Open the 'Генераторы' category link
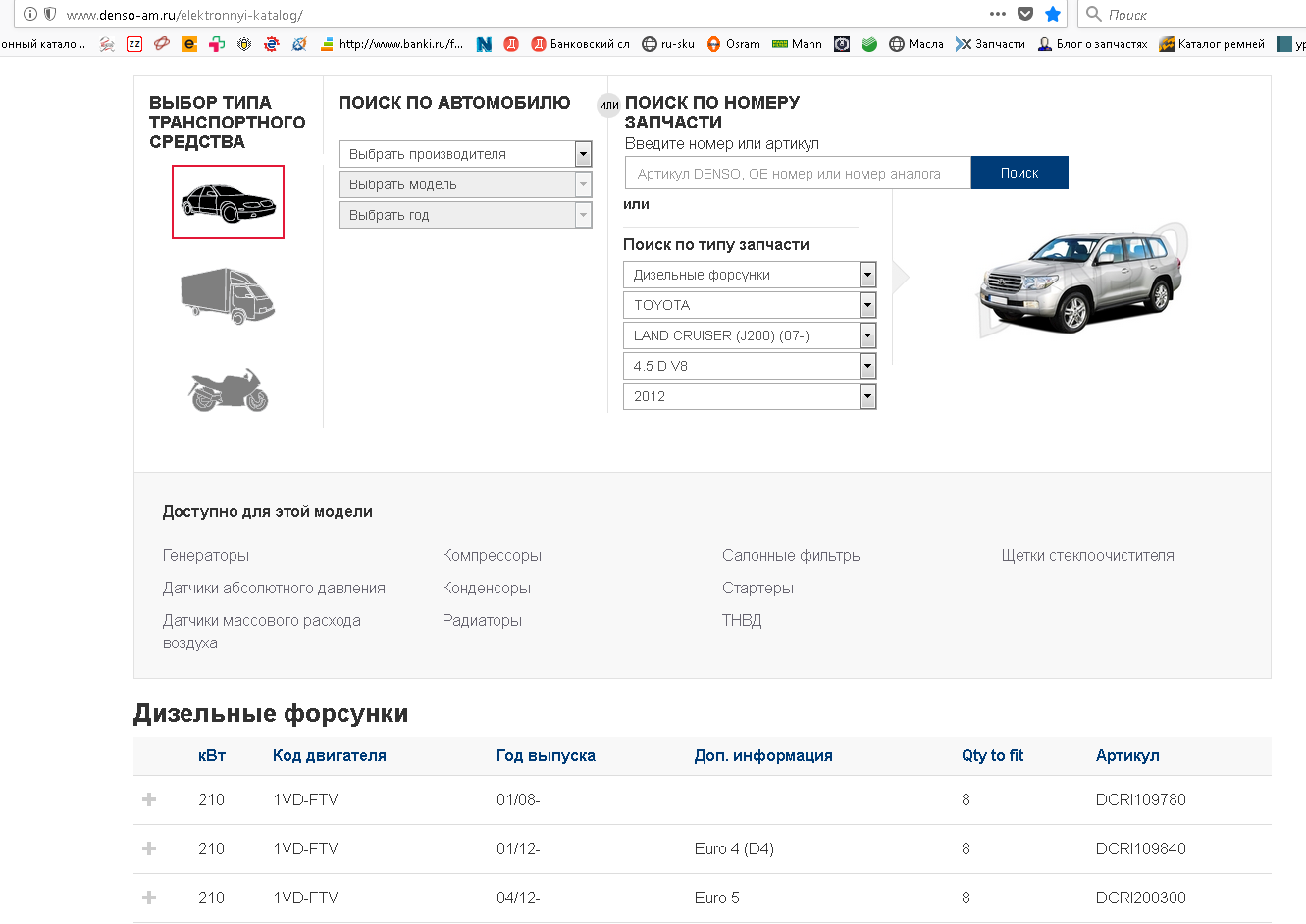This screenshot has height=924, width=1306. click(x=206, y=555)
